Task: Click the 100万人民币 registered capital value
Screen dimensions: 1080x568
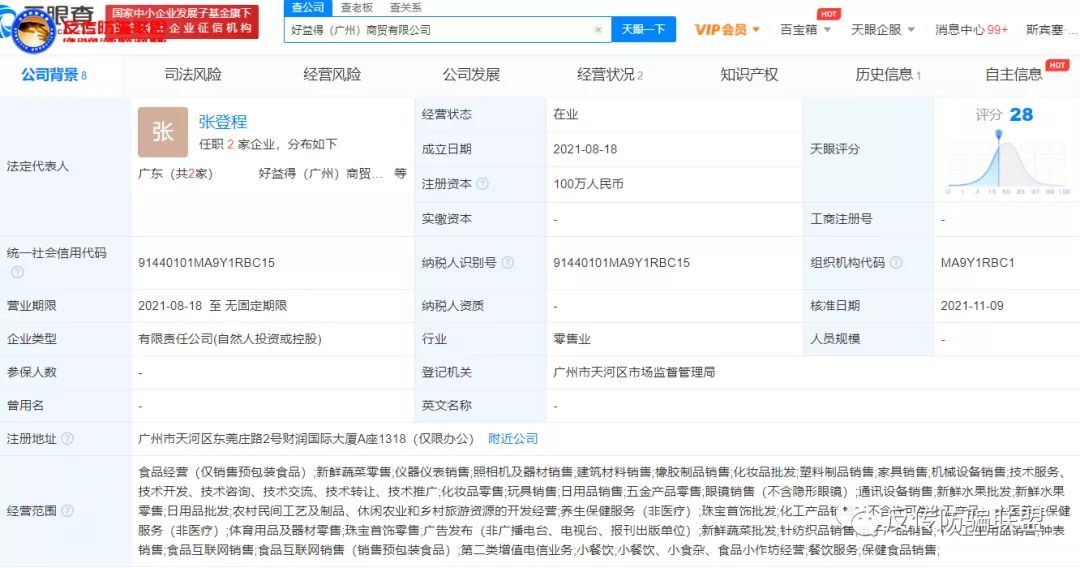Action: coord(588,184)
